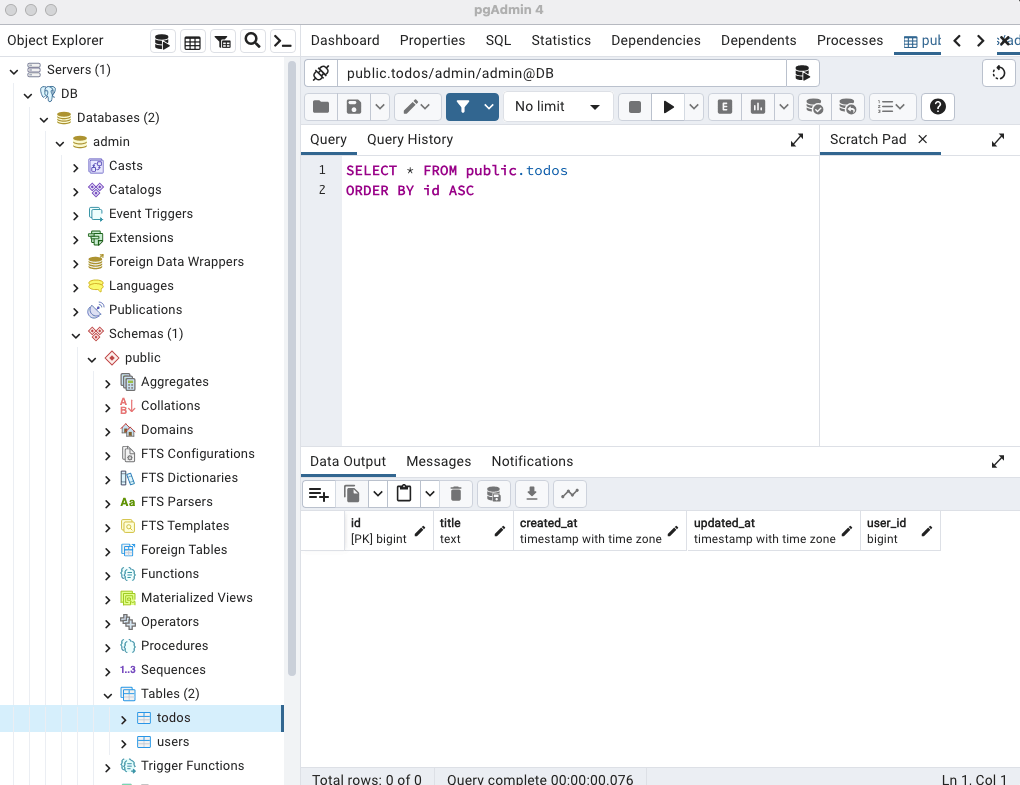The image size is (1020, 785).
Task: Click the Stop query square button
Action: [635, 107]
